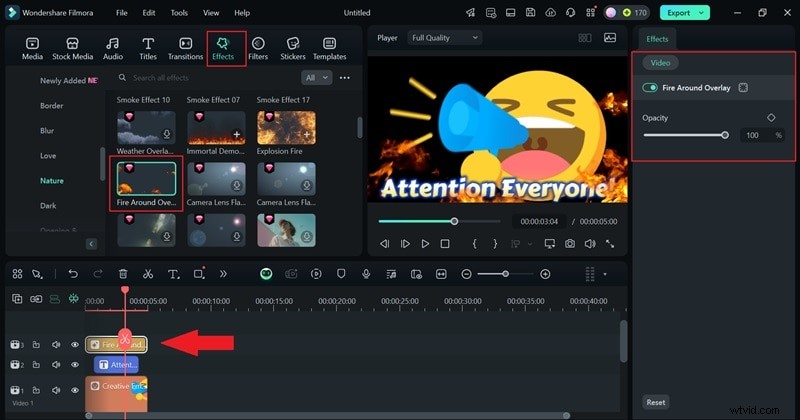800x420 pixels.
Task: Click the delete trash icon in timeline toolbar
Action: pyautogui.click(x=123, y=274)
